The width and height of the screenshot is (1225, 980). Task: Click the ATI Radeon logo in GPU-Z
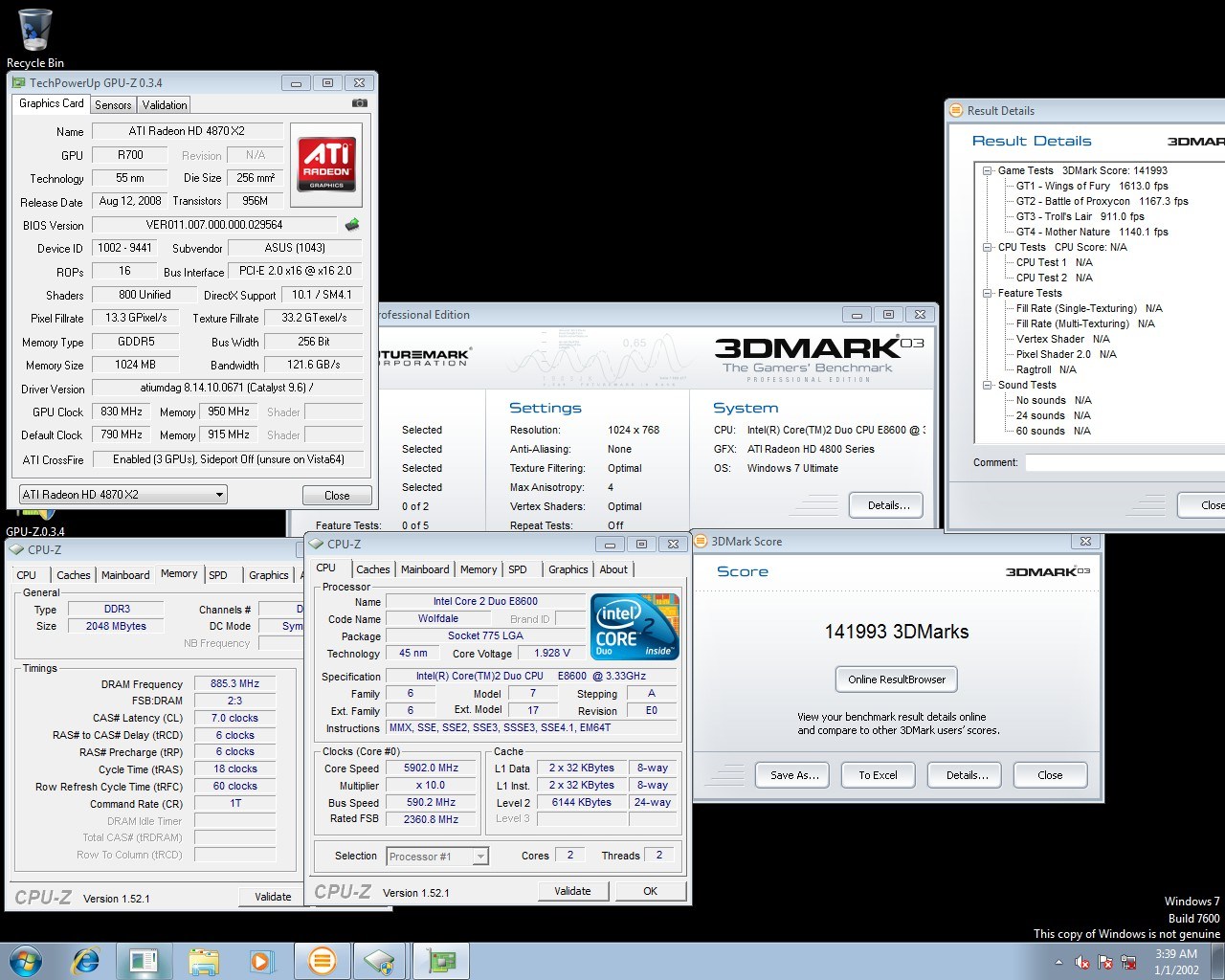[326, 165]
